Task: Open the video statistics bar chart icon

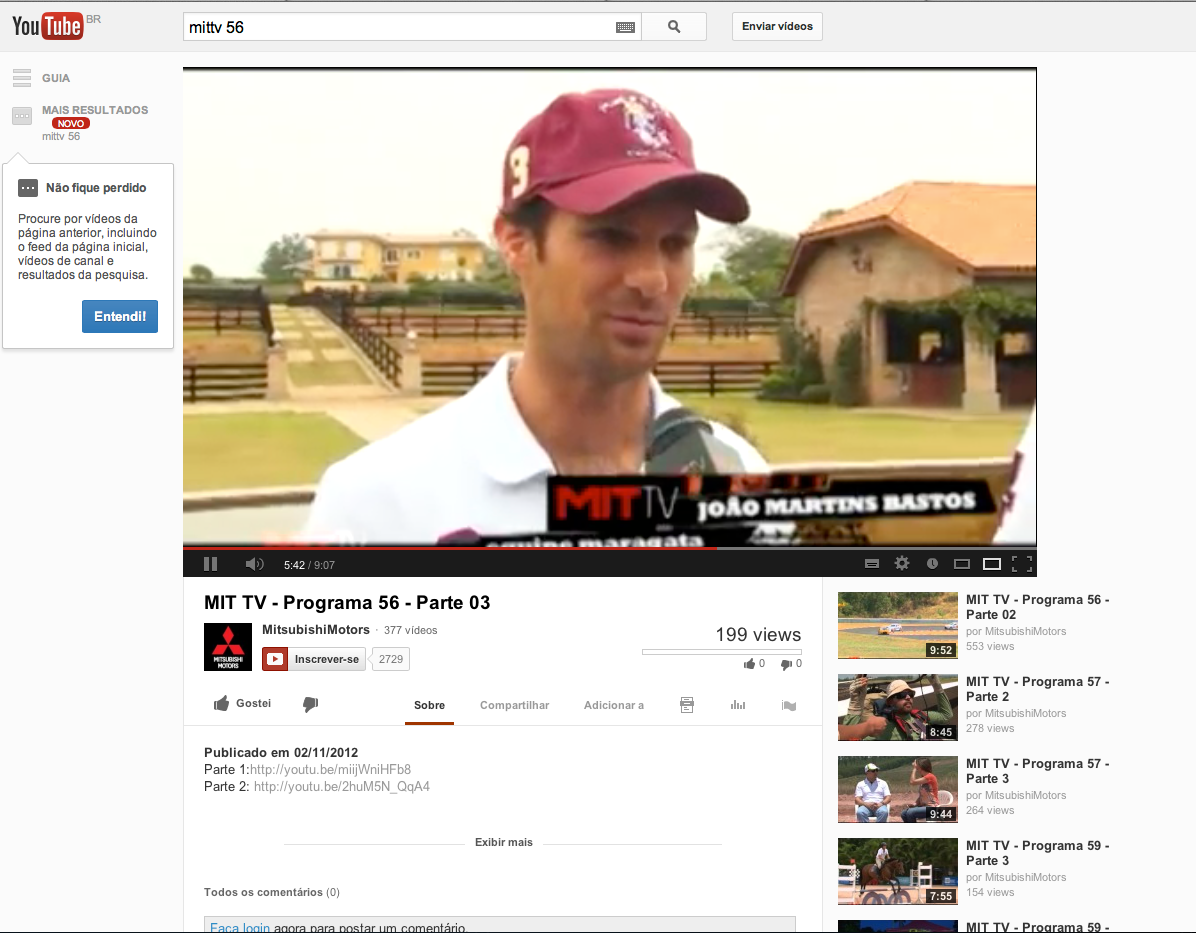Action: (x=738, y=705)
